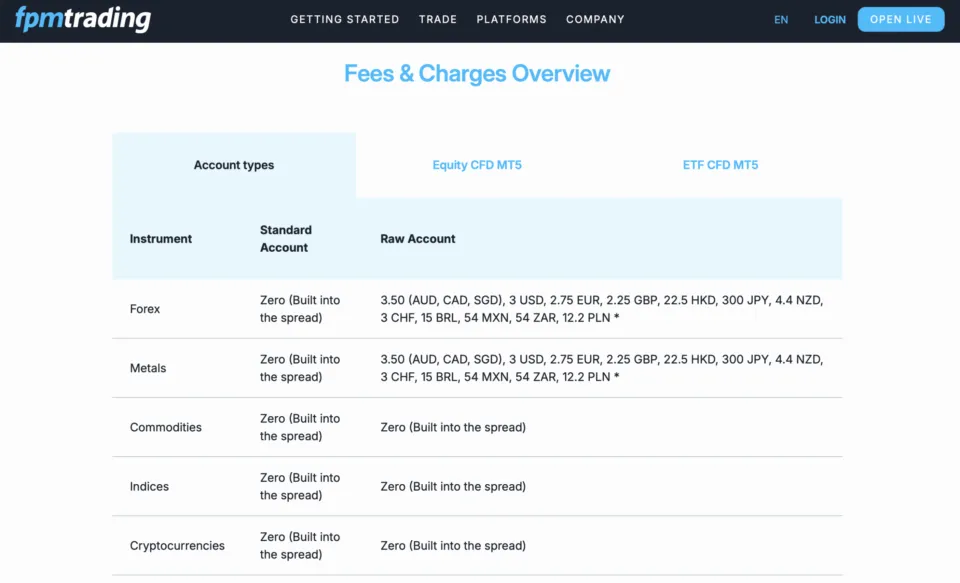Open the TRADE menu

click(x=438, y=19)
